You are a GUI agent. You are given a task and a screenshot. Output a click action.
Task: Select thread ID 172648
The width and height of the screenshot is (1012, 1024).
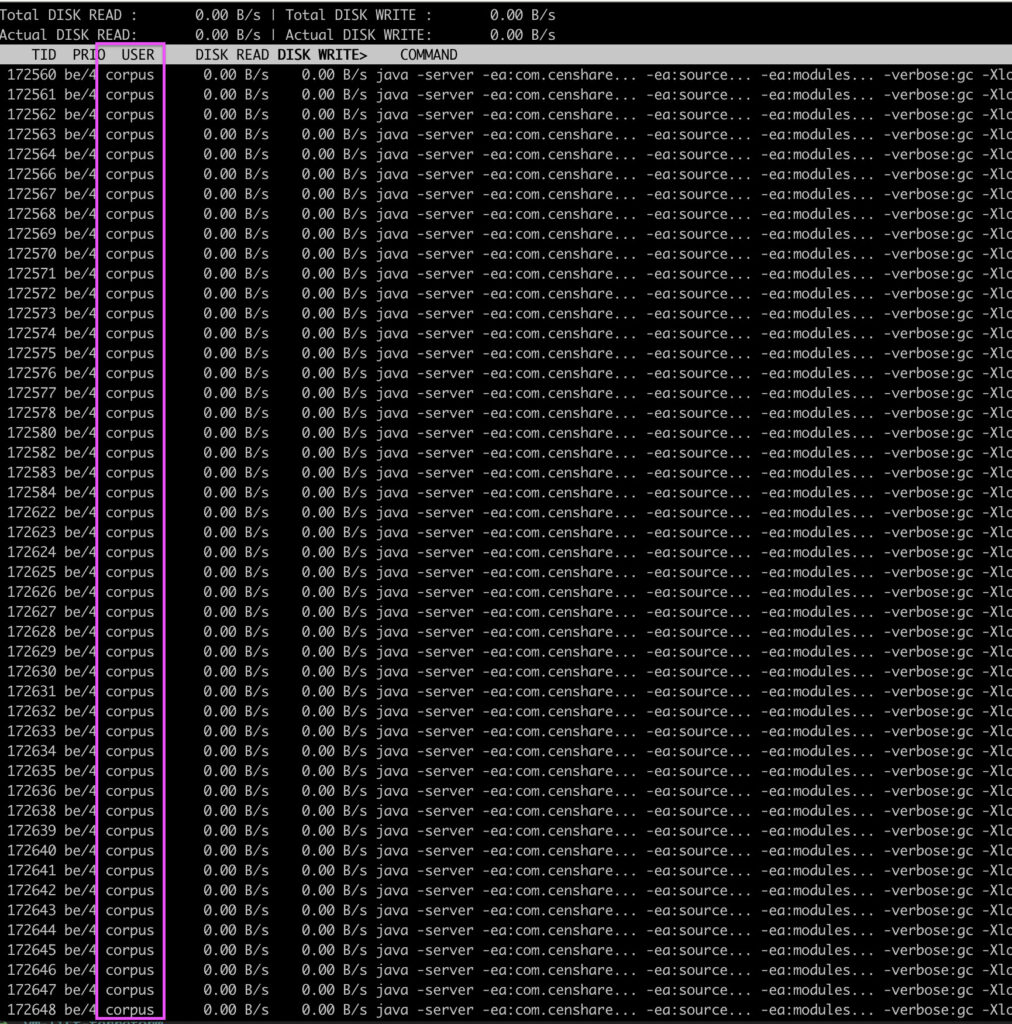tap(32, 1010)
